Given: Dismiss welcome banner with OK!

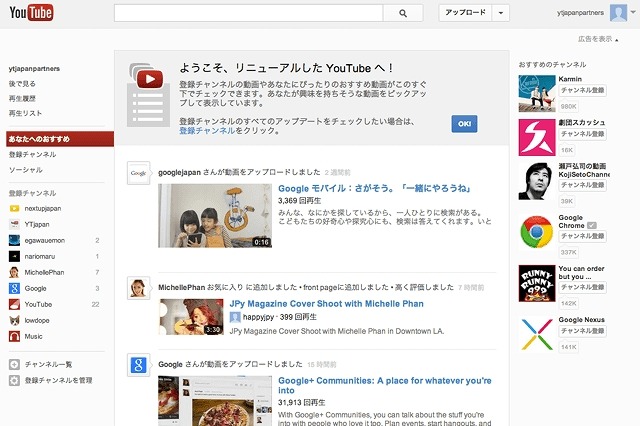Looking at the screenshot, I should [x=464, y=124].
